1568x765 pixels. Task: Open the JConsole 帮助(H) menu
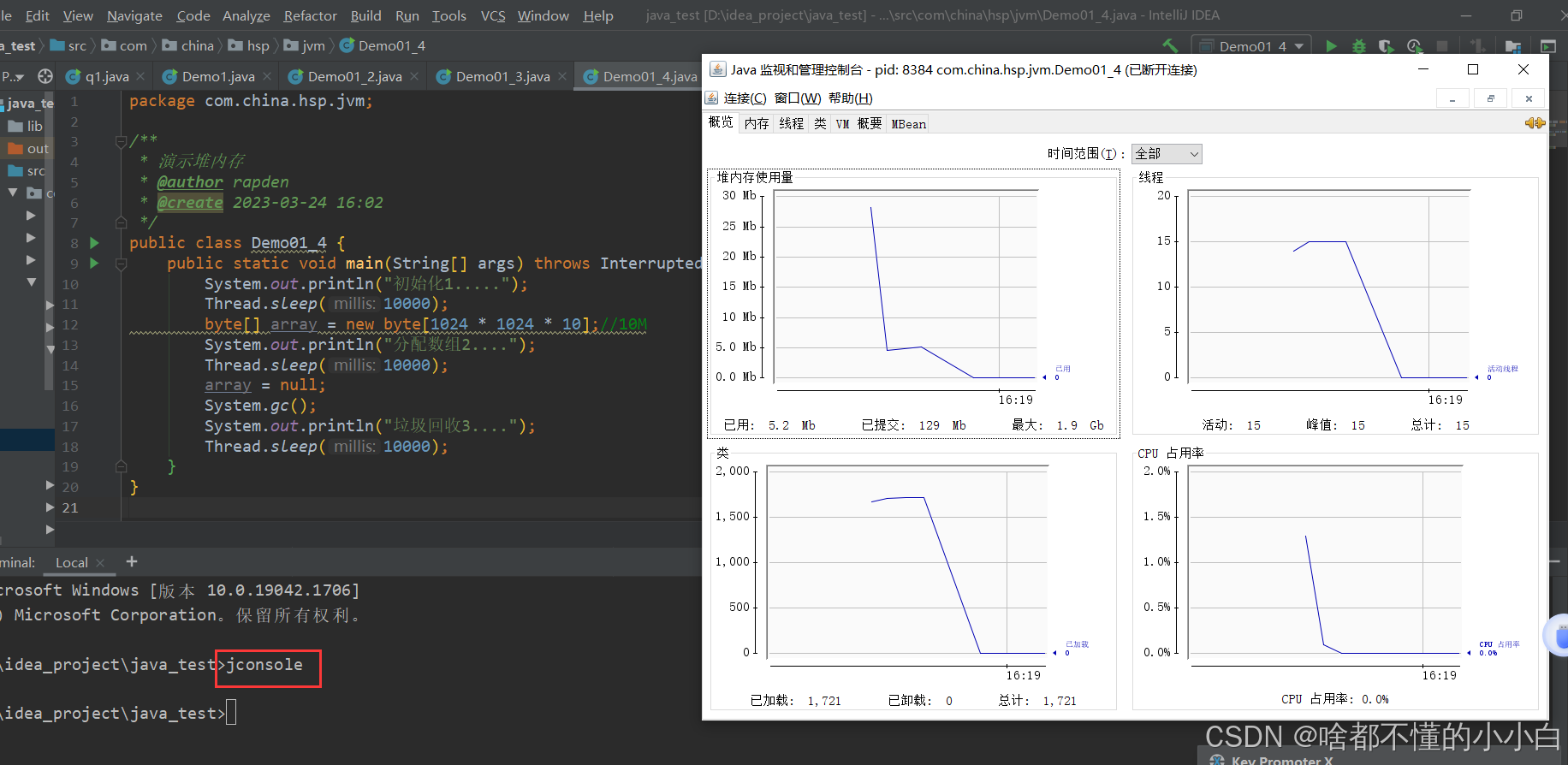pos(851,98)
